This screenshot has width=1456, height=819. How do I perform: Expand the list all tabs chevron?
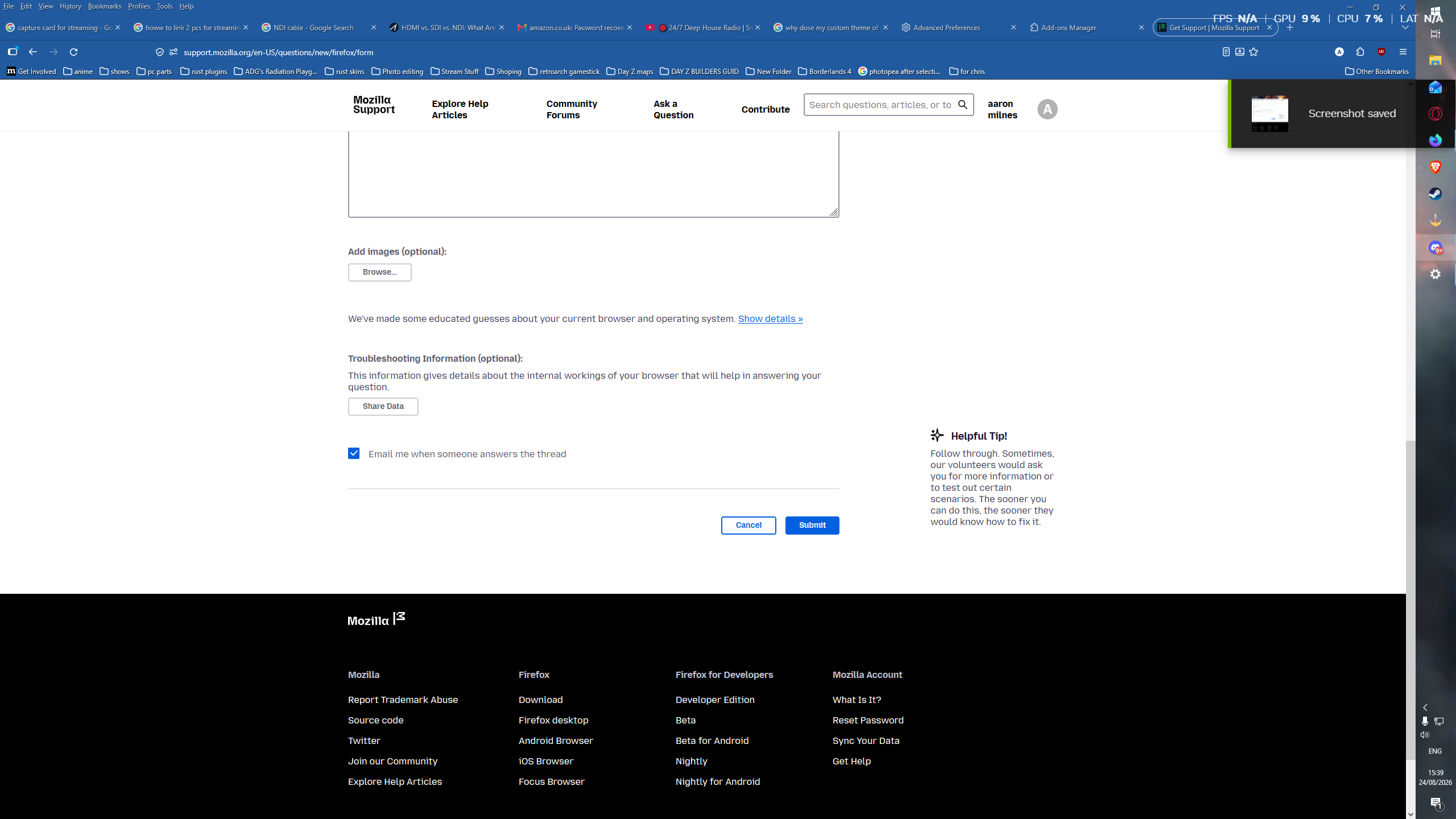1405,27
